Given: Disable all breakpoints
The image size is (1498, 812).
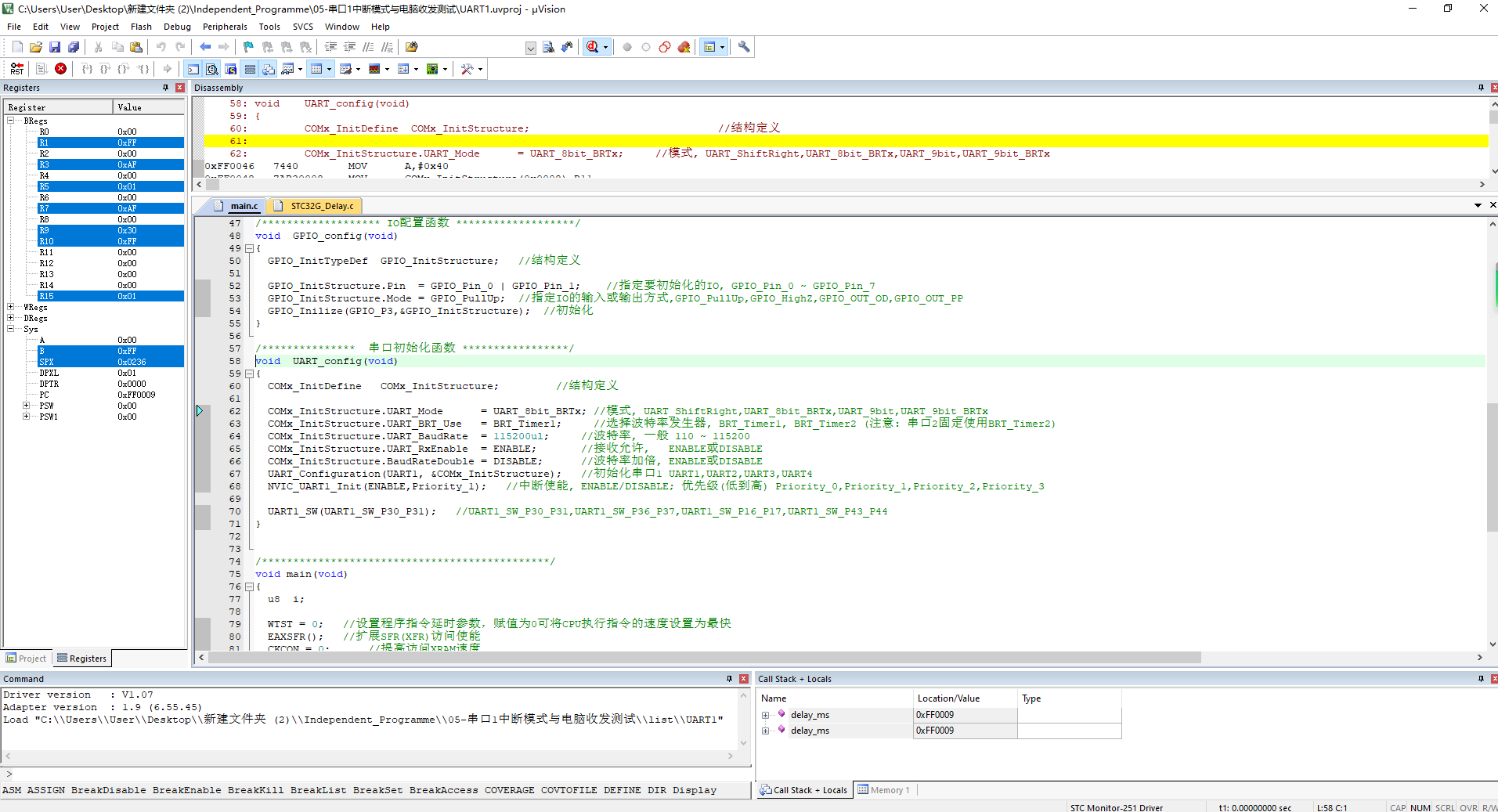Looking at the screenshot, I should pyautogui.click(x=665, y=47).
